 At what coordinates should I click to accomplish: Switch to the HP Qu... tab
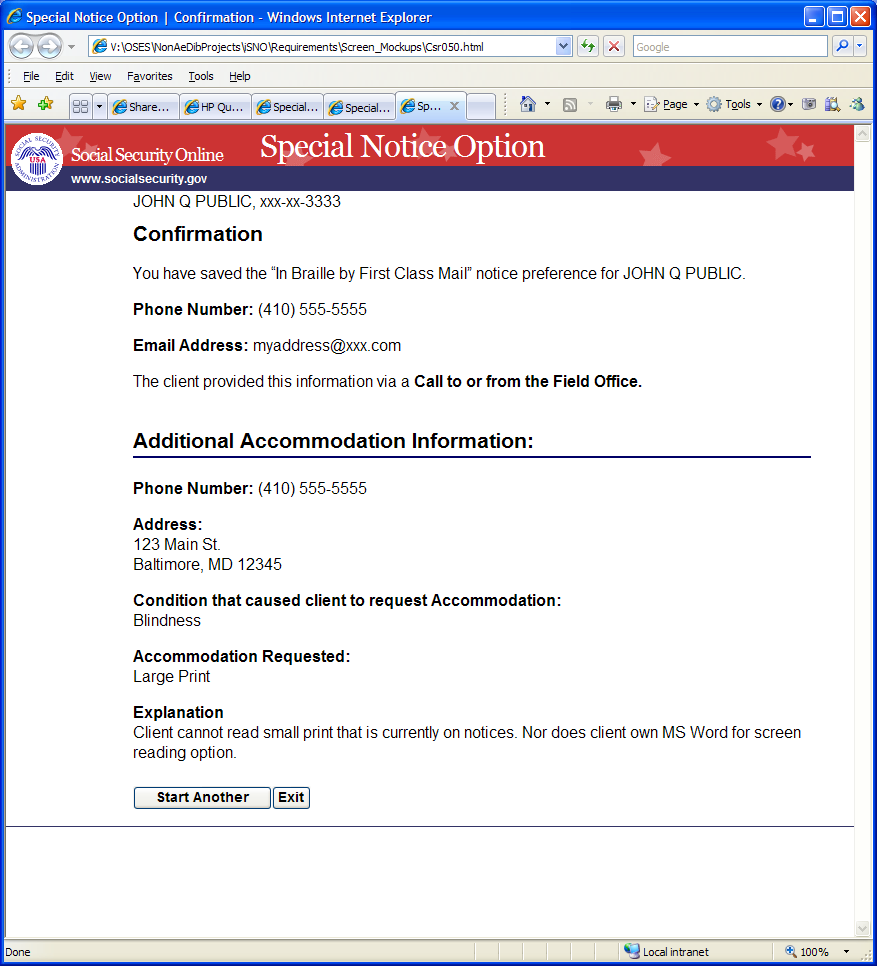[216, 107]
